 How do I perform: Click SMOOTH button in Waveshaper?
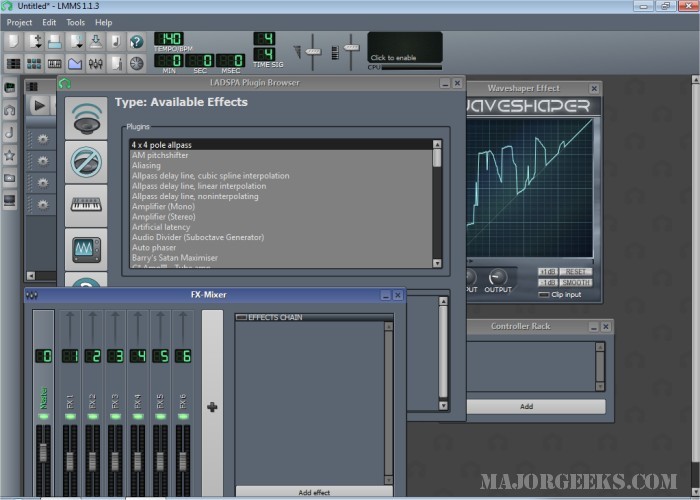[576, 283]
